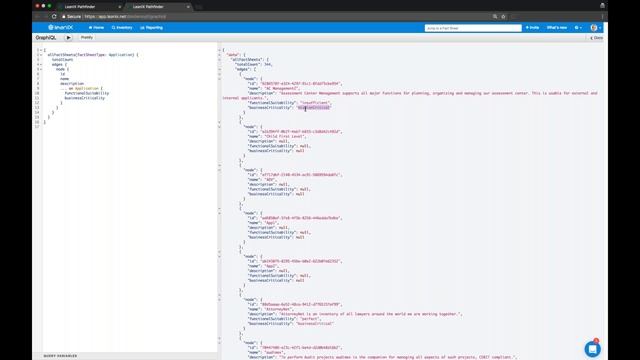
Task: Click the highlighted businessCriticality value in results
Action: 313,108
